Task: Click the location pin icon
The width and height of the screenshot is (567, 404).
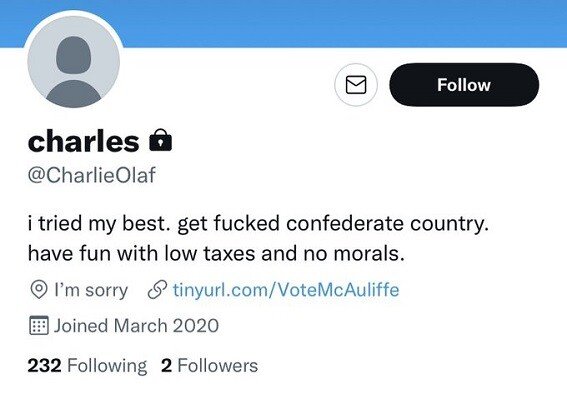Action: (x=39, y=290)
